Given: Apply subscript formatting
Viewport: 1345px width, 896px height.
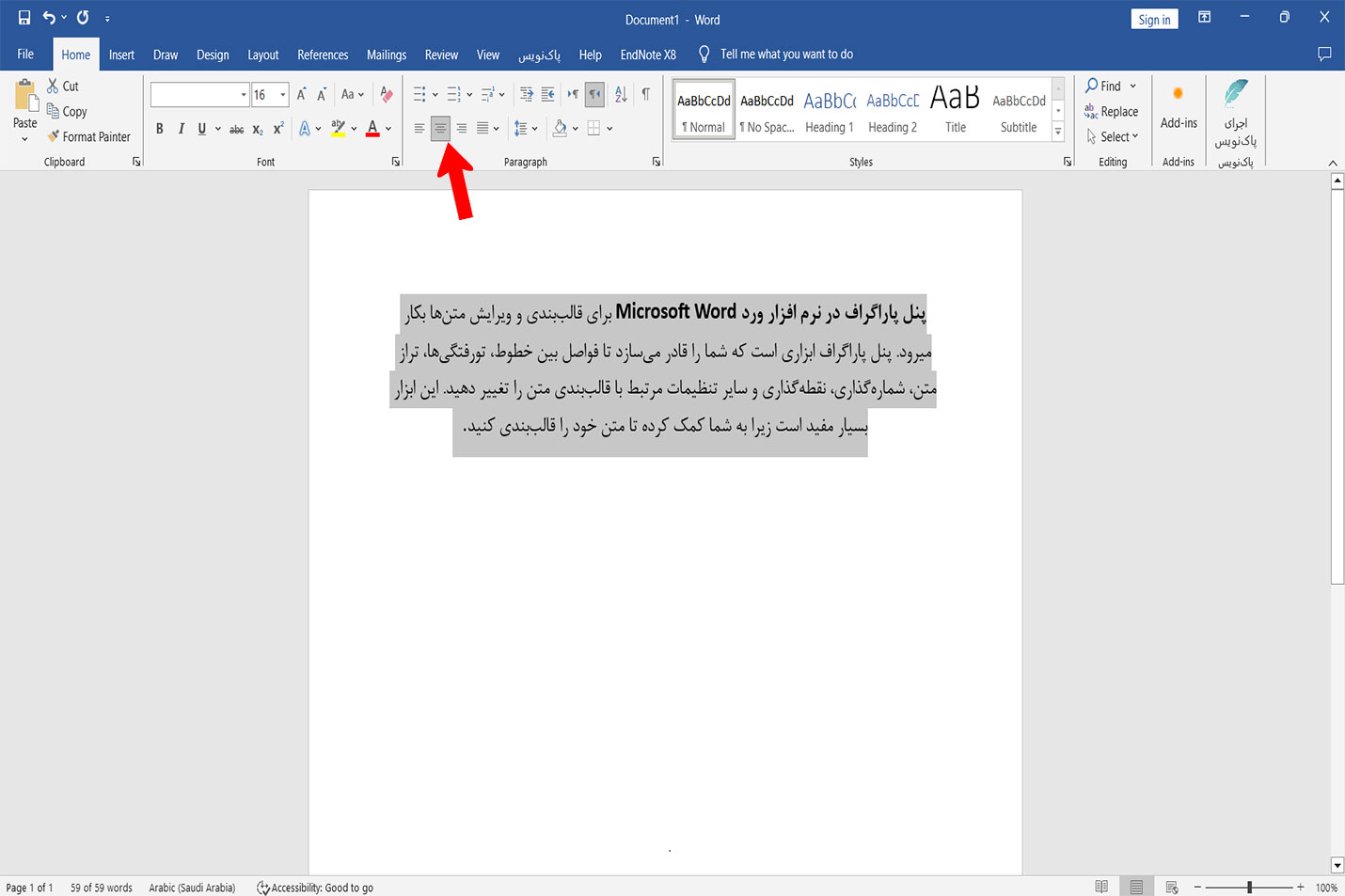Looking at the screenshot, I should [258, 129].
